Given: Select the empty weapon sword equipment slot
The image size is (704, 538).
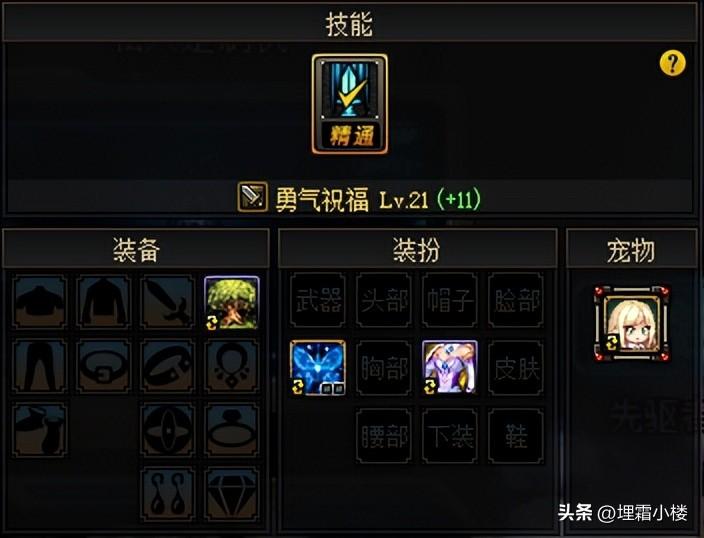Looking at the screenshot, I should click(x=167, y=302).
